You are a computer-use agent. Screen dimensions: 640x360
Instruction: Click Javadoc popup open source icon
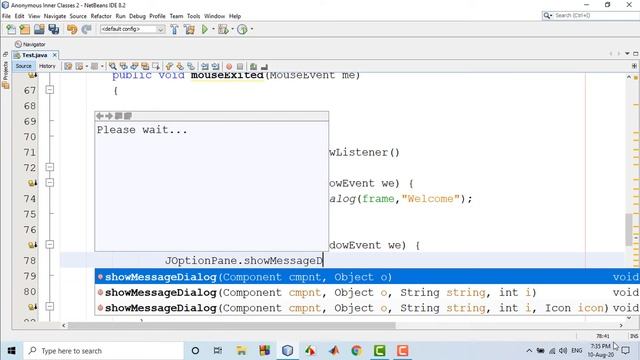coord(128,116)
